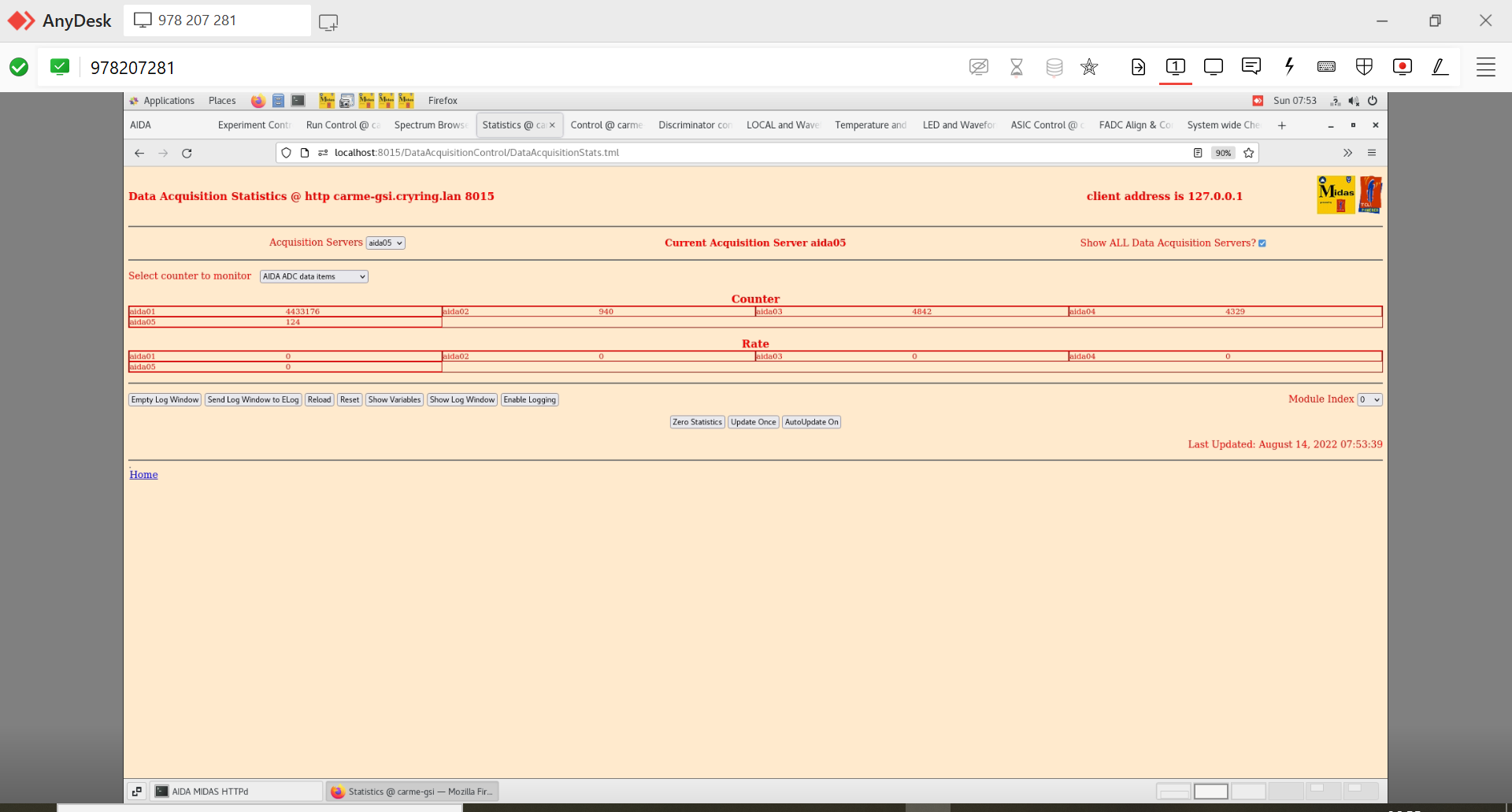Bookmark this page with the star icon
The height and width of the screenshot is (812, 1512).
pos(1248,153)
